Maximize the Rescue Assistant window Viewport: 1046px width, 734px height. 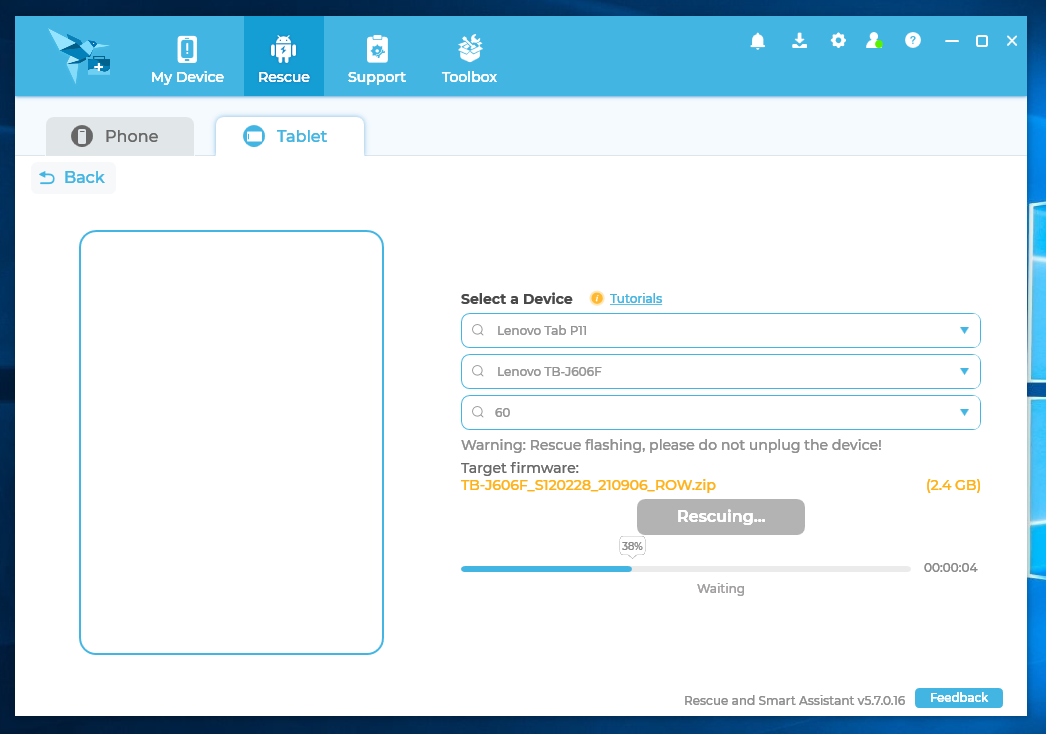click(982, 41)
